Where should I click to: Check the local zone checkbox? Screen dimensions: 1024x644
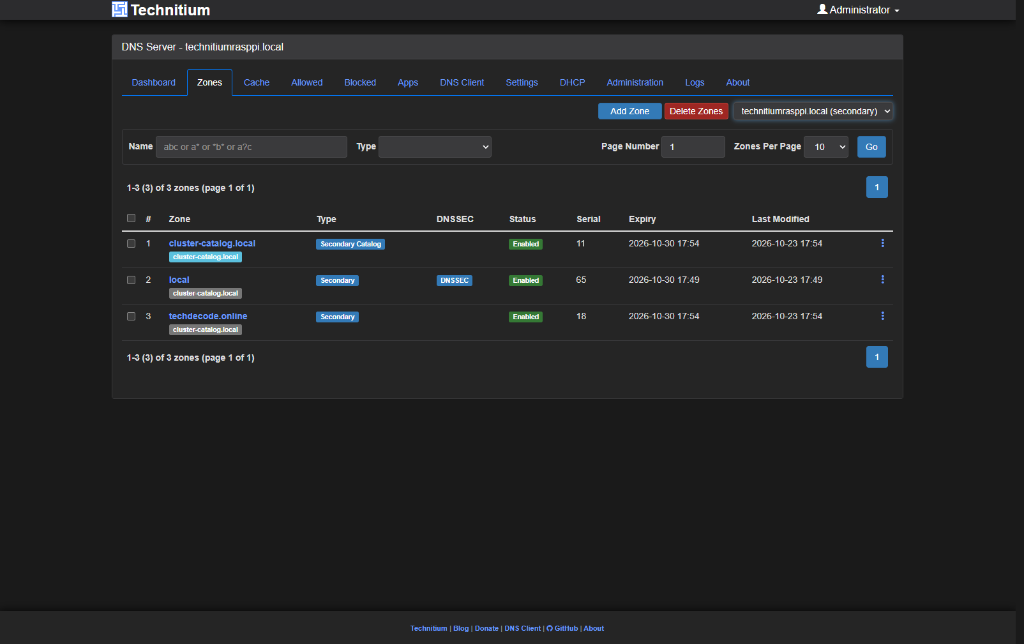(131, 280)
